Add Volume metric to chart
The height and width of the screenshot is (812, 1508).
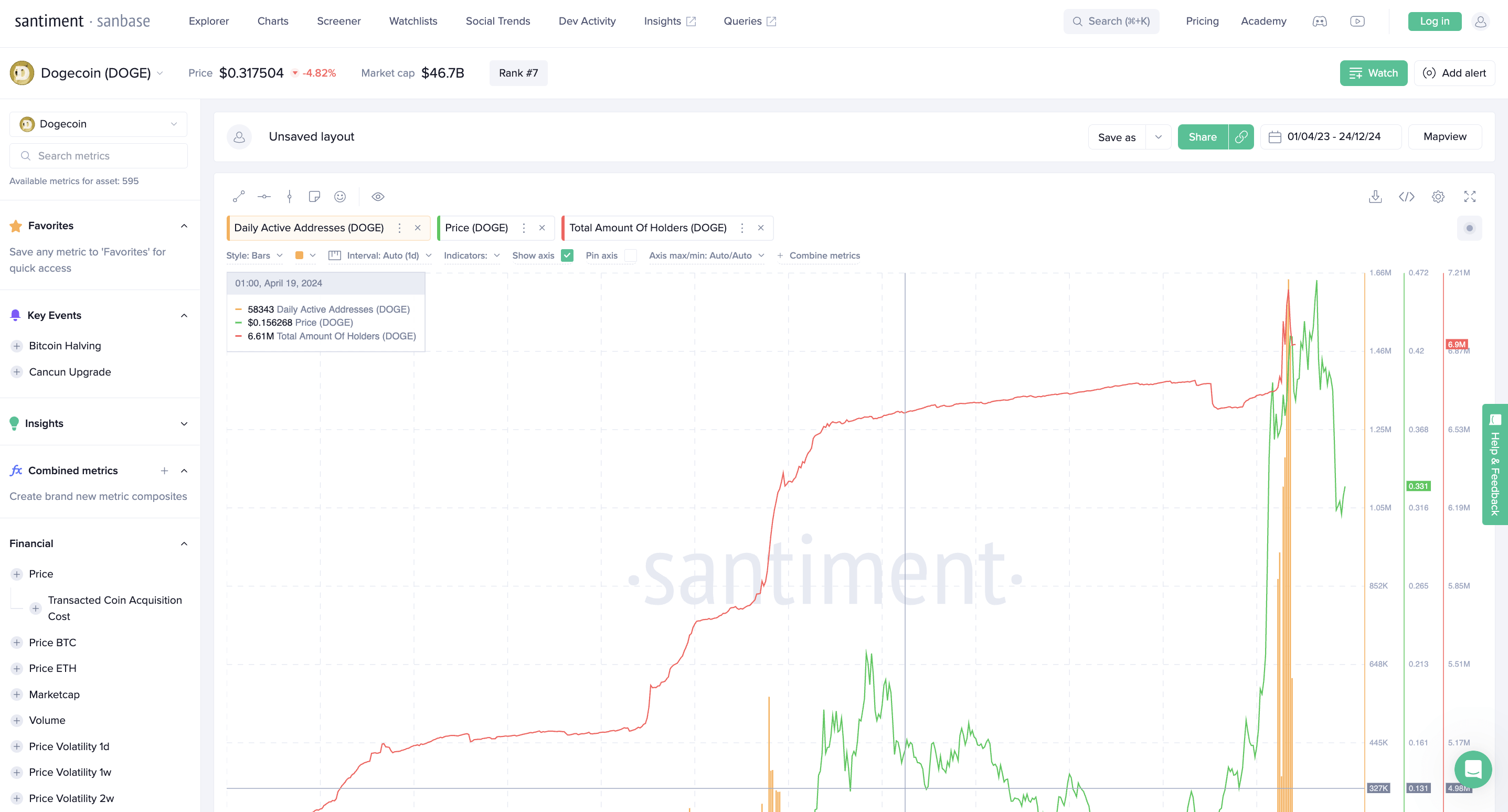17,721
